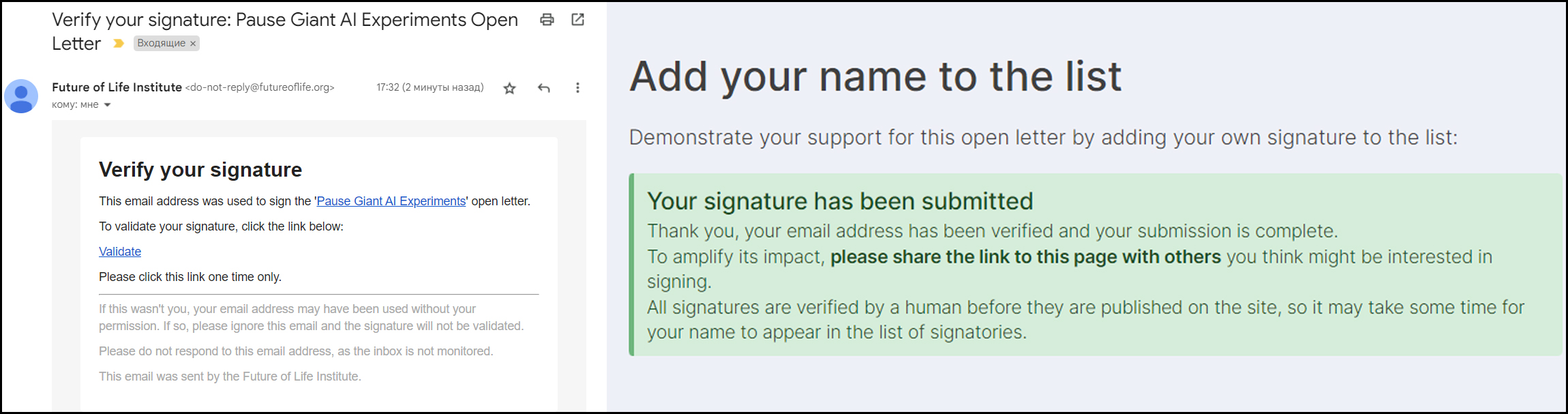Print the email with the printer icon
Screen dimensions: 1568x414
547,20
